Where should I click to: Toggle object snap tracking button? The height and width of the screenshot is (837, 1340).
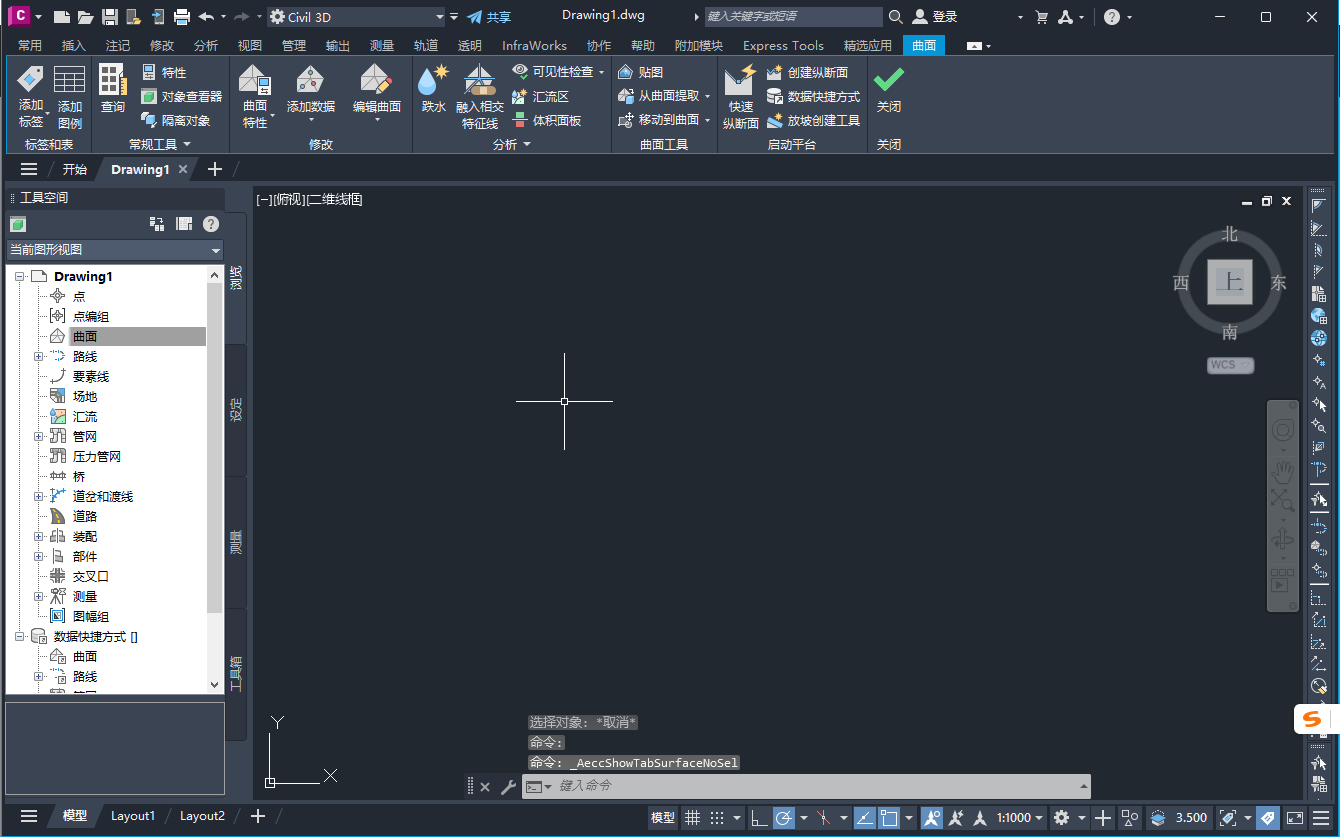click(864, 817)
